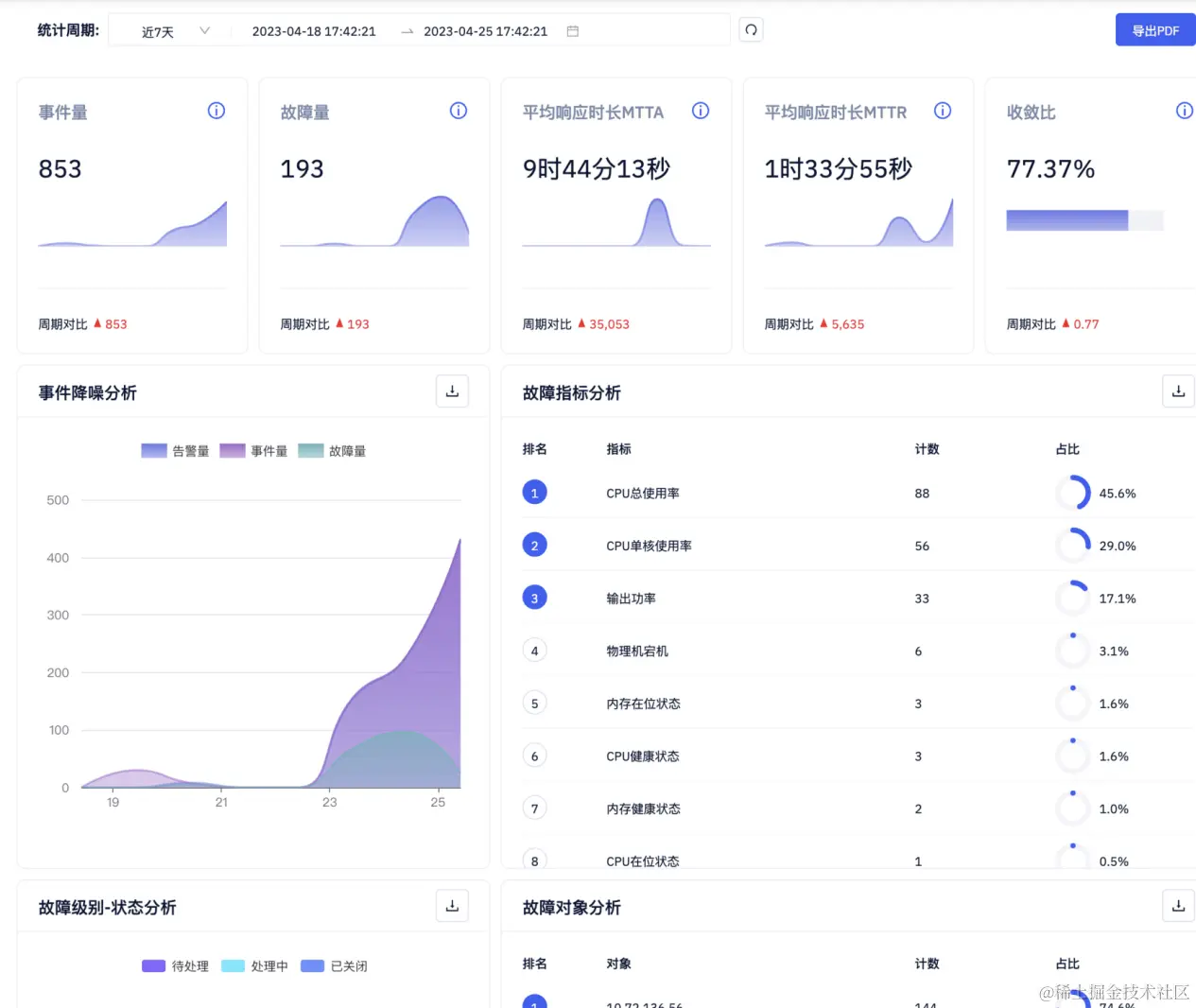Click the 物理机宕机 row label
Image resolution: width=1196 pixels, height=1008 pixels.
[637, 652]
